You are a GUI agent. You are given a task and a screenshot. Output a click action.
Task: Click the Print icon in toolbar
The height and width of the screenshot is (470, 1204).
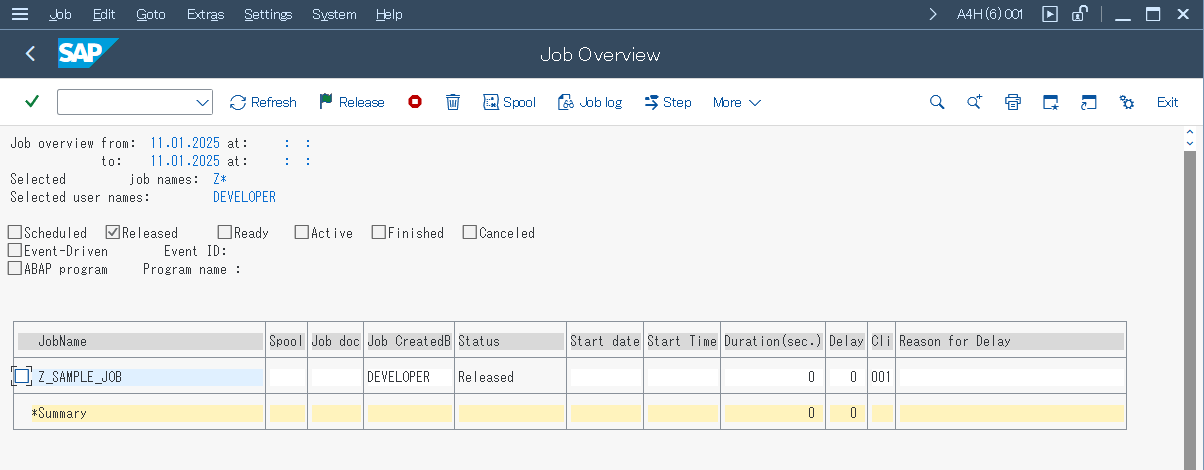coord(1013,102)
